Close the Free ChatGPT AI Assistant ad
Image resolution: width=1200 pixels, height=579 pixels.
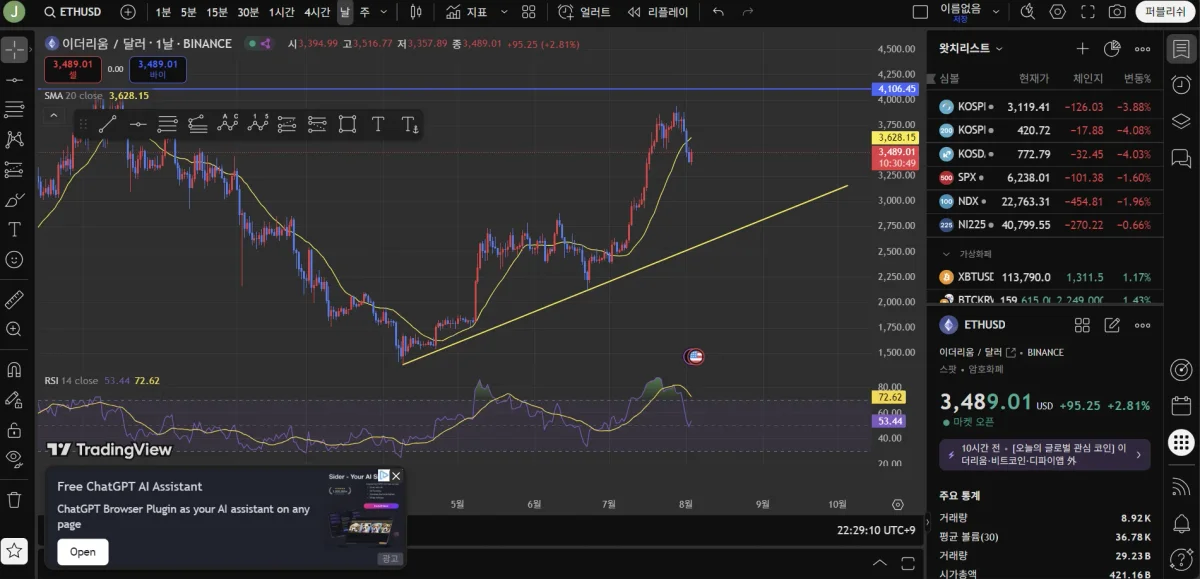396,476
